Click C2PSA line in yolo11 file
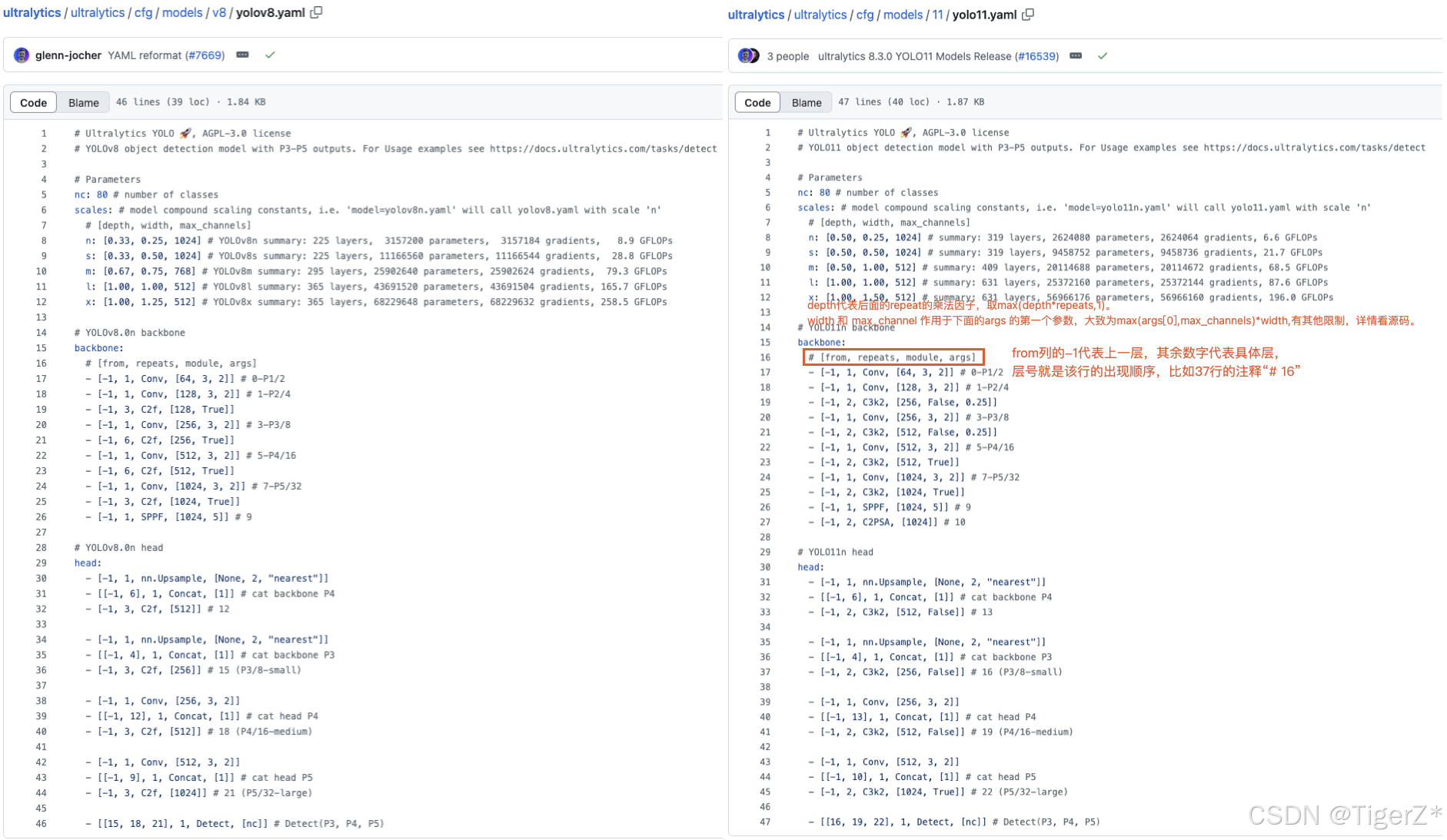The image size is (1447, 840). (886, 523)
